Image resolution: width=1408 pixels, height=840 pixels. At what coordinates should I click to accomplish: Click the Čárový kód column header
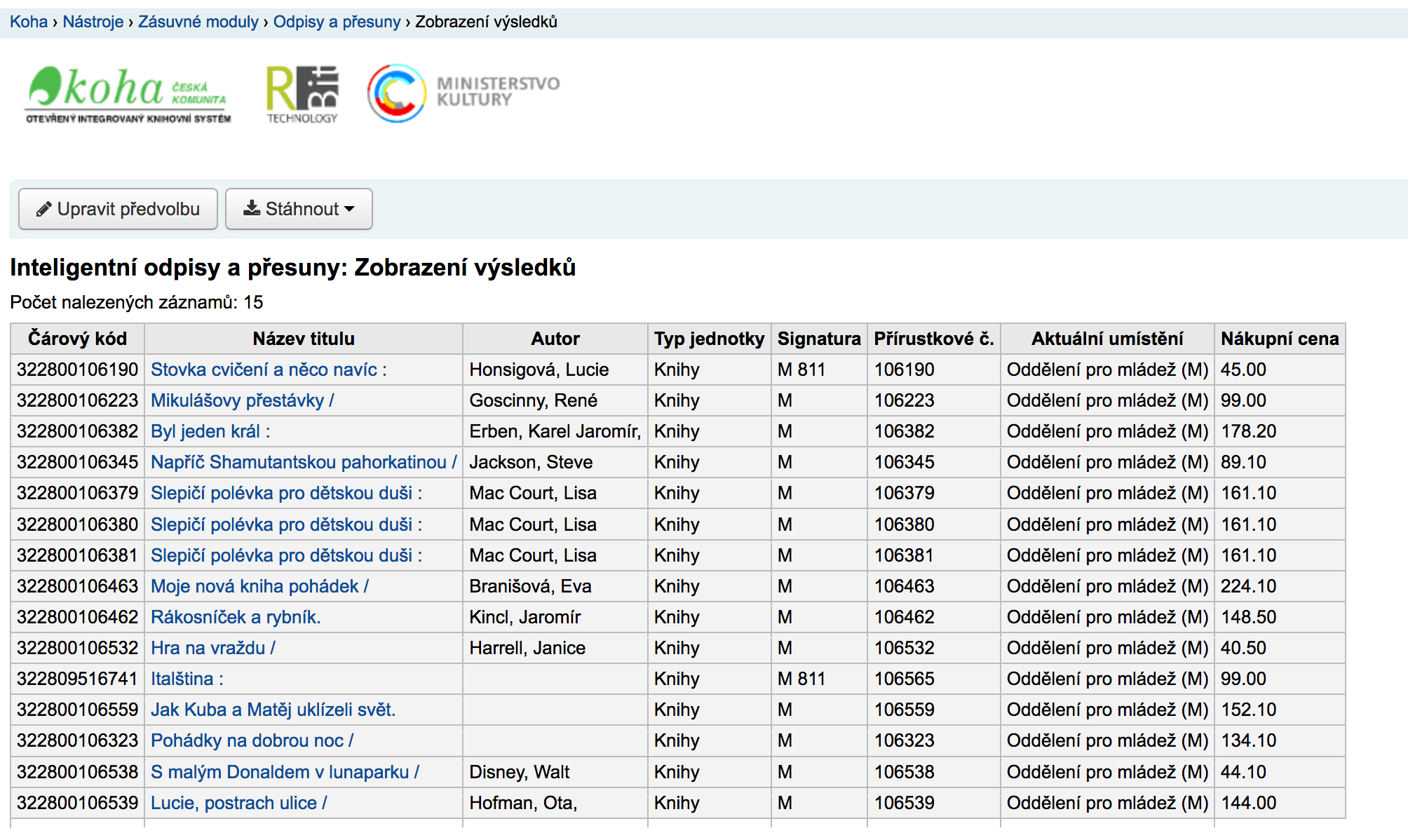(x=77, y=339)
